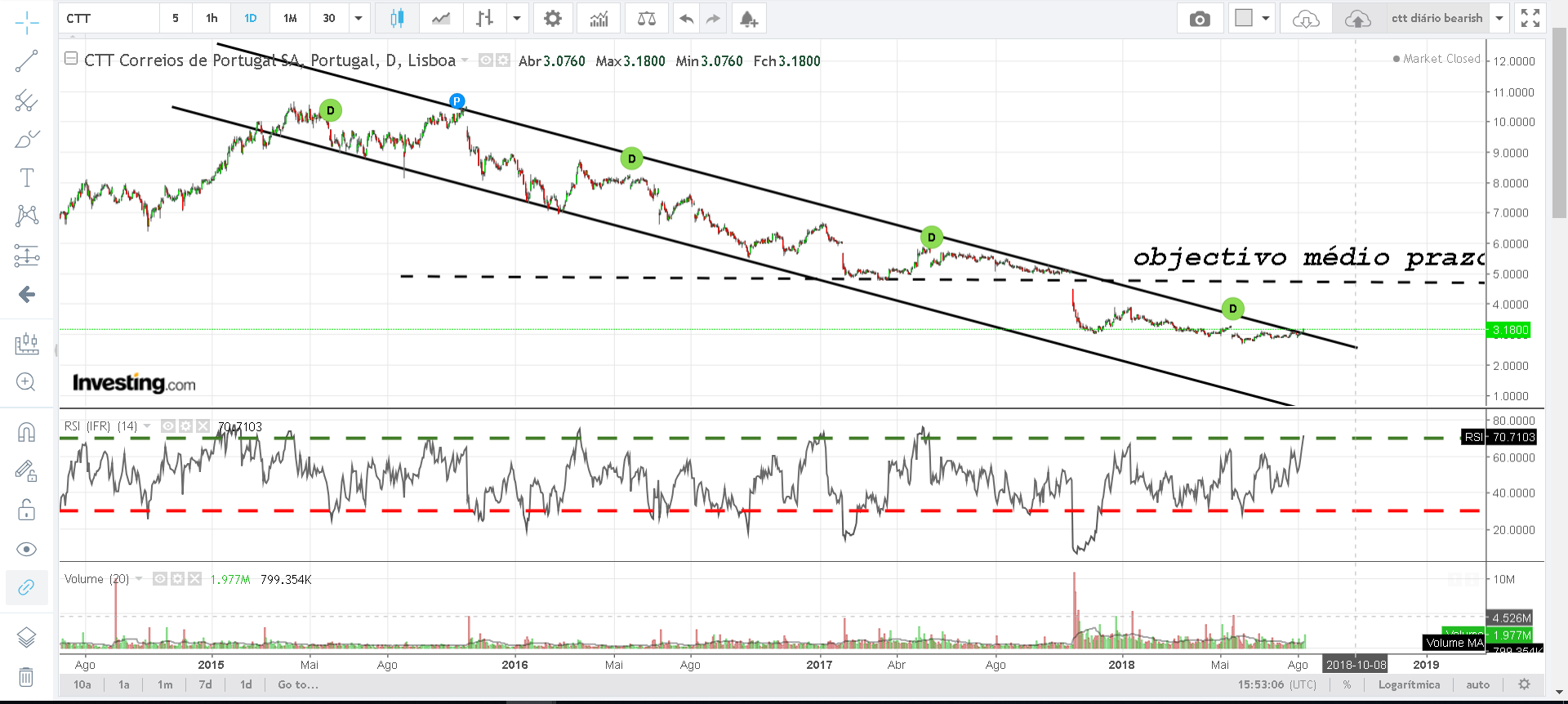
Task: Toggle percentage scale
Action: (1347, 684)
